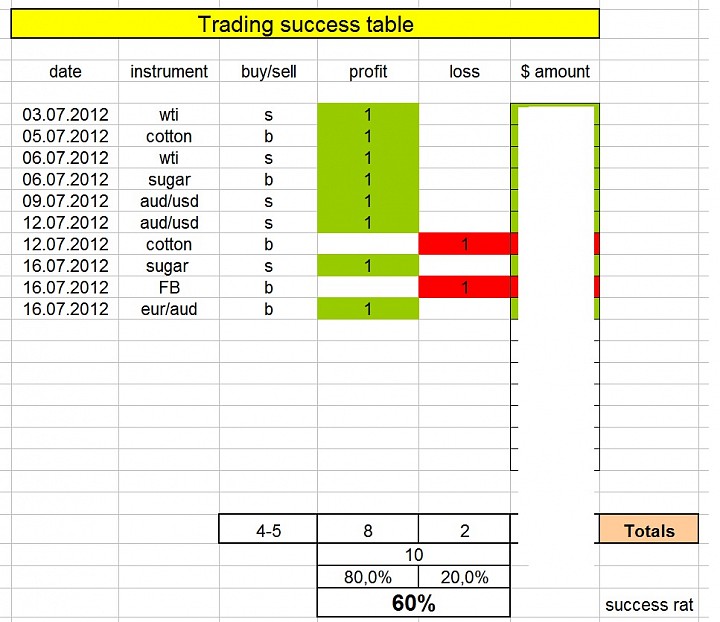The image size is (720, 622).
Task: Select the total trades cell showing 10
Action: click(413, 555)
